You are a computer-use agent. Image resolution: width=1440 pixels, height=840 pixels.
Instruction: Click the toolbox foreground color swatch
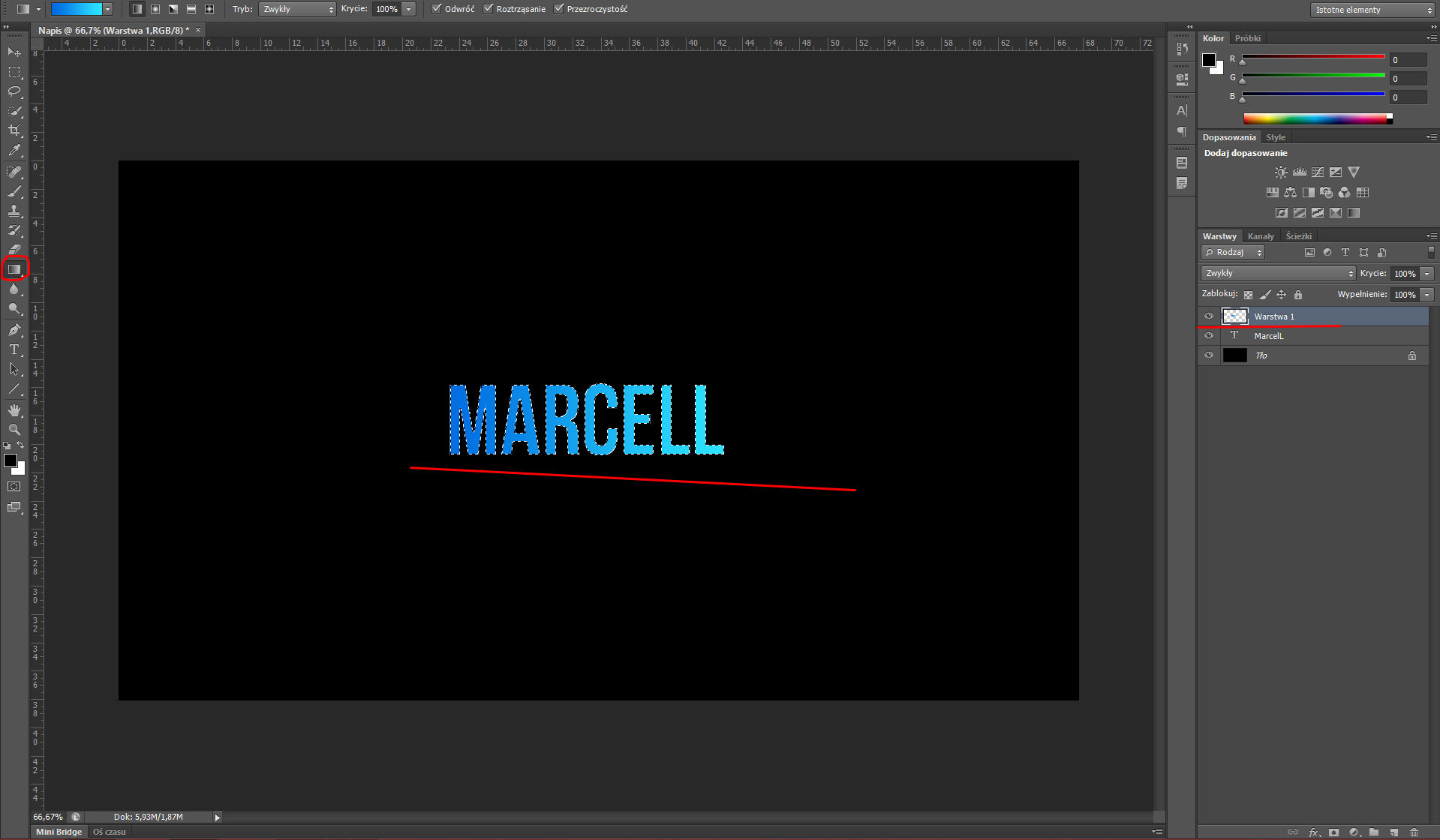tap(11, 460)
